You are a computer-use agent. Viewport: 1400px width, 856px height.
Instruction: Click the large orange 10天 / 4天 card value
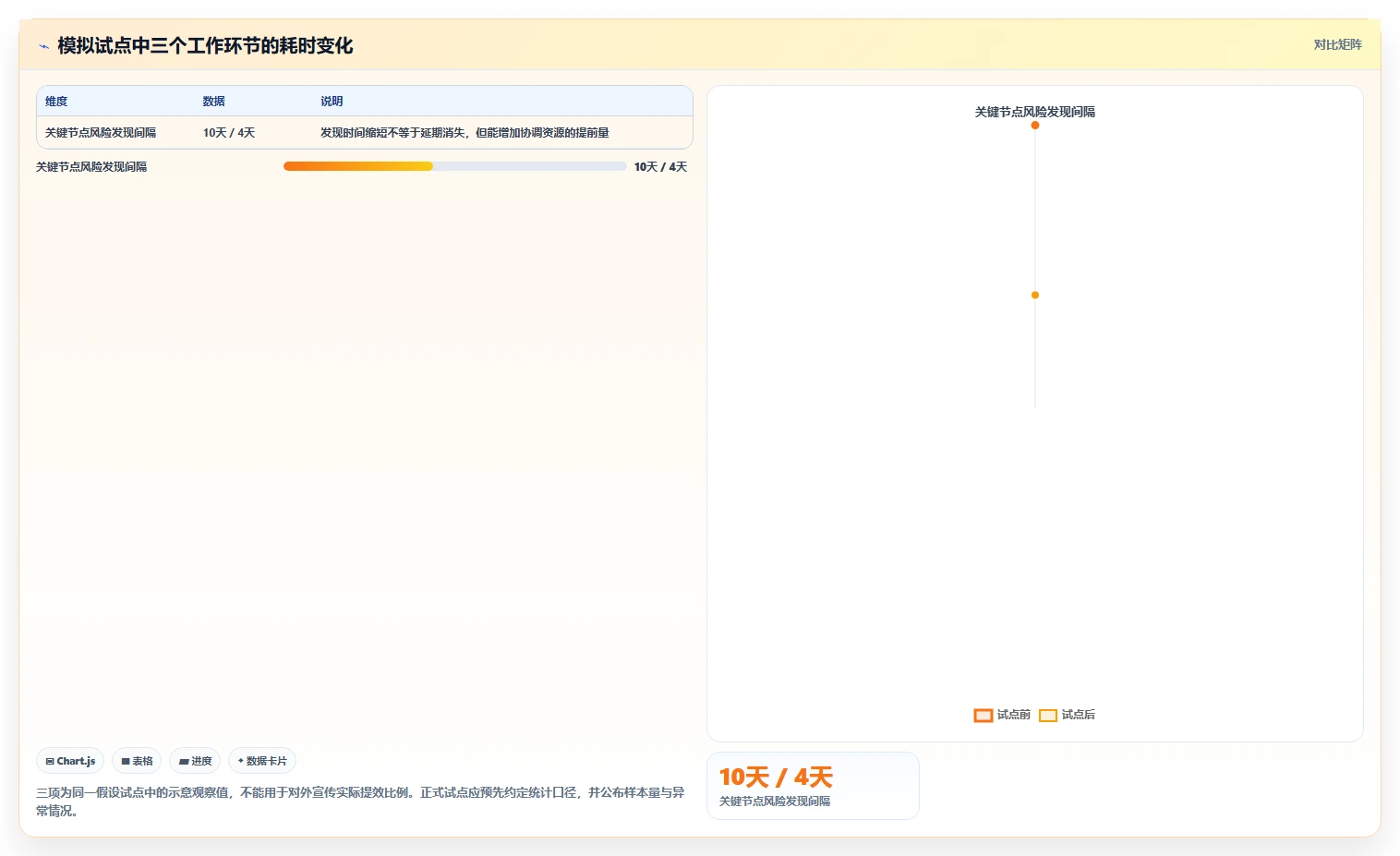776,777
